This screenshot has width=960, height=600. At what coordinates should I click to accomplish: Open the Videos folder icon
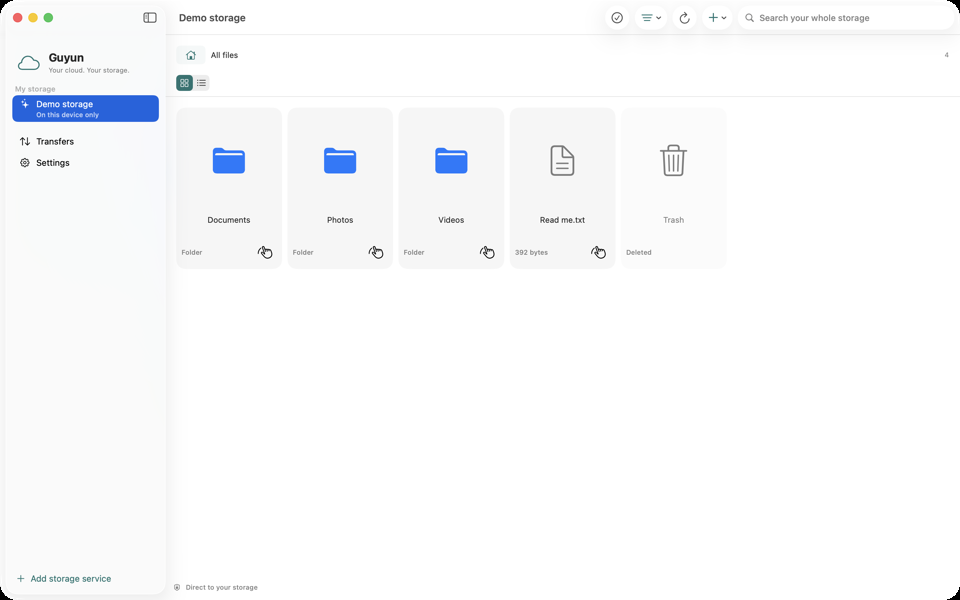(451, 160)
